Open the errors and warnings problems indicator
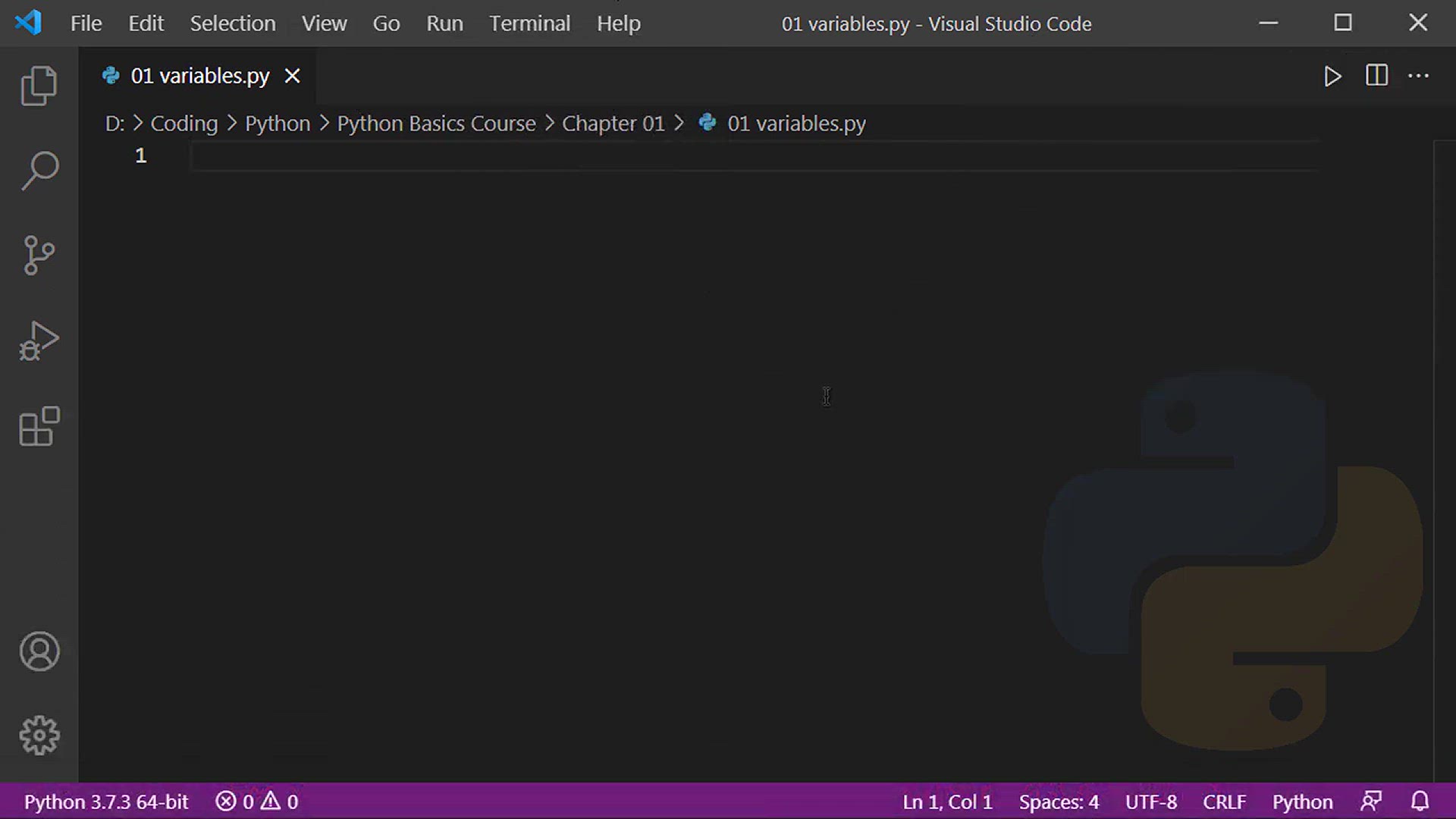Screen dimensions: 1456x819 click(257, 802)
